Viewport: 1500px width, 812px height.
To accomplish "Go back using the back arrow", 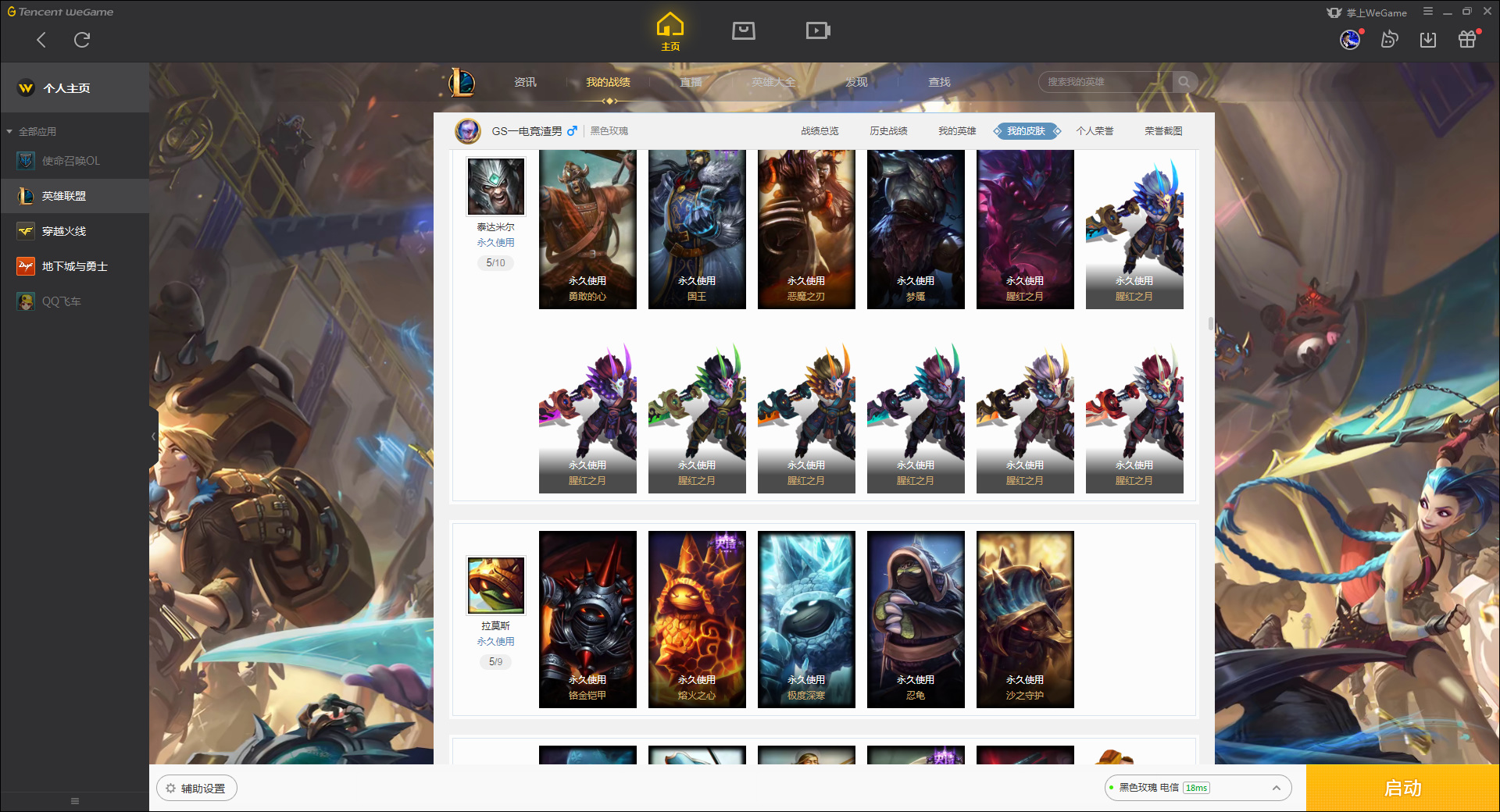I will [41, 40].
